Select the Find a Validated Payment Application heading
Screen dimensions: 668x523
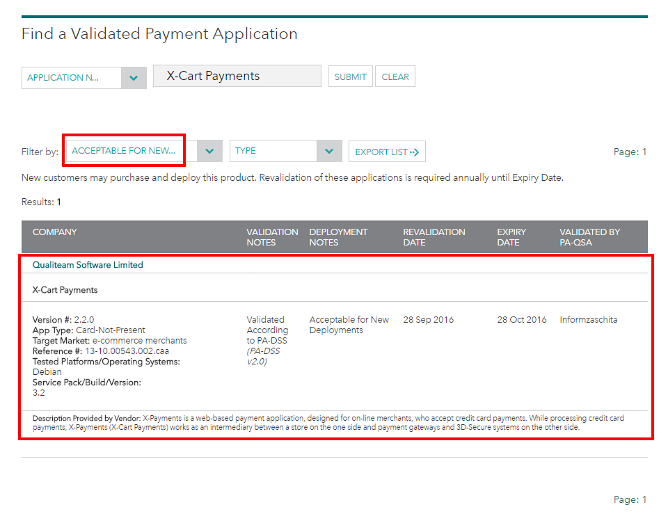click(159, 34)
